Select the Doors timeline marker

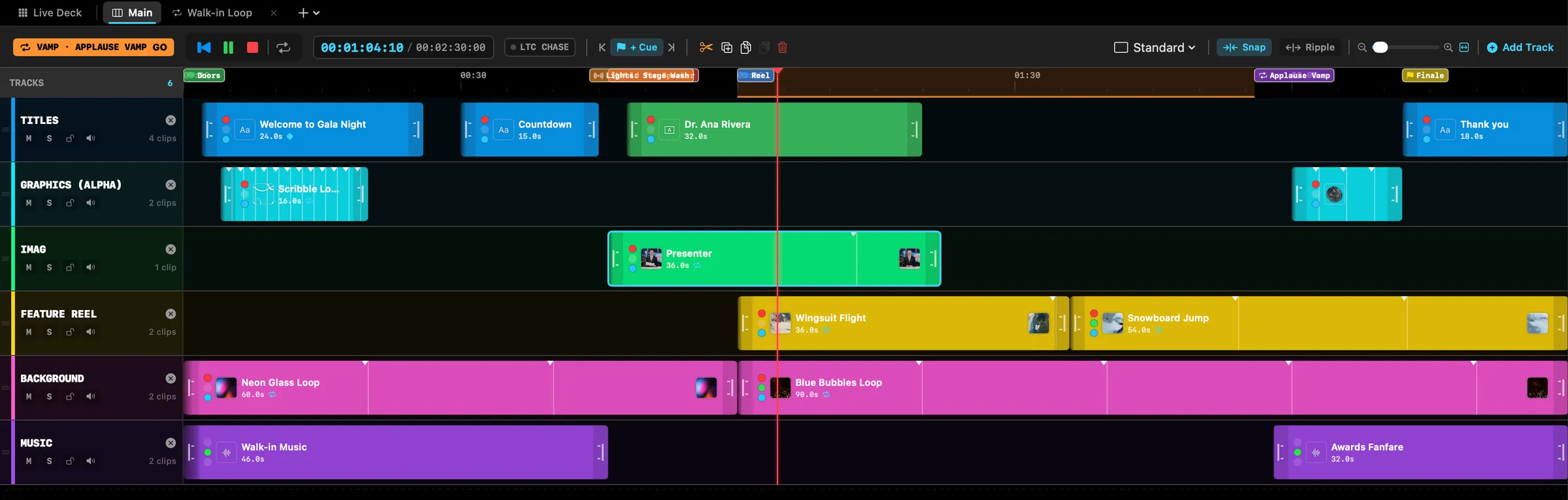[204, 76]
